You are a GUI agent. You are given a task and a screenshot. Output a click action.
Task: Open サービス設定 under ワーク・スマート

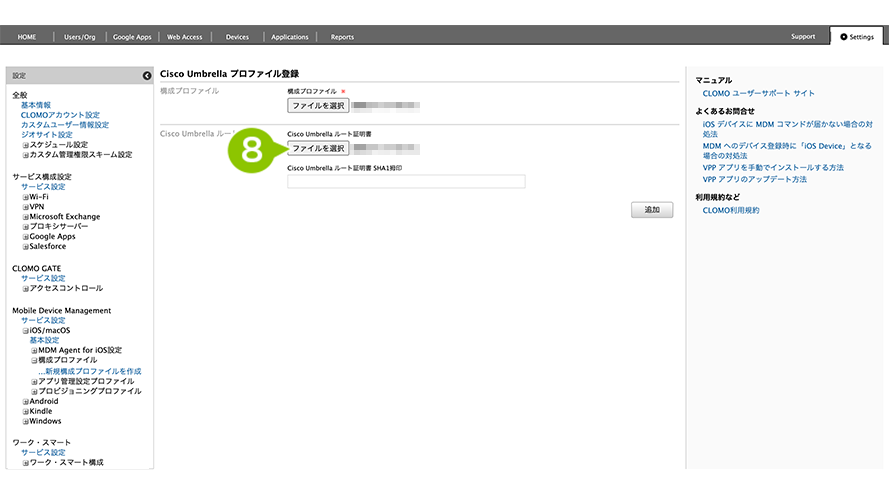point(43,452)
